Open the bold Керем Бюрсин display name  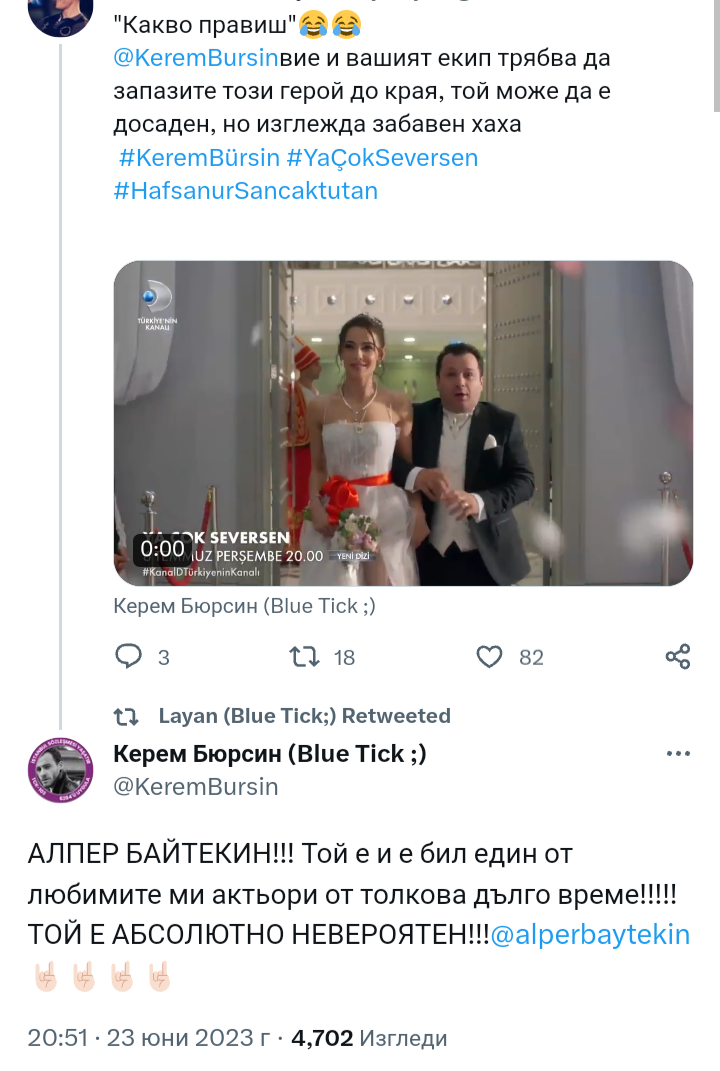(270, 754)
